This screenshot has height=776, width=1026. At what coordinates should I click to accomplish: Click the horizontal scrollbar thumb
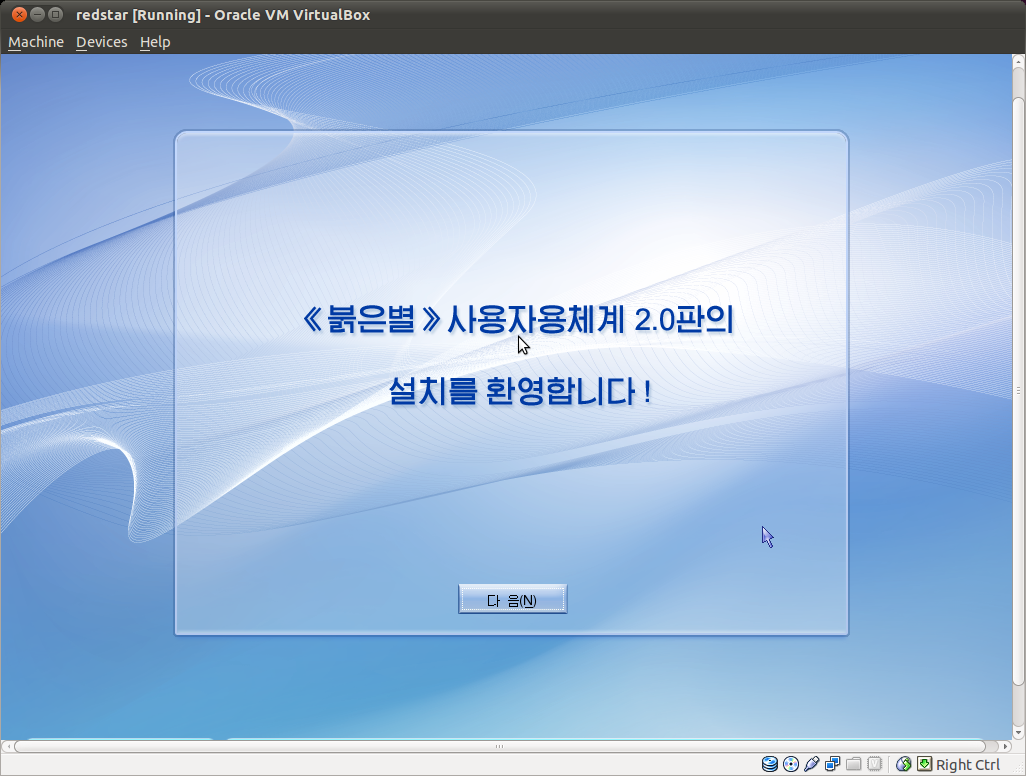click(500, 746)
